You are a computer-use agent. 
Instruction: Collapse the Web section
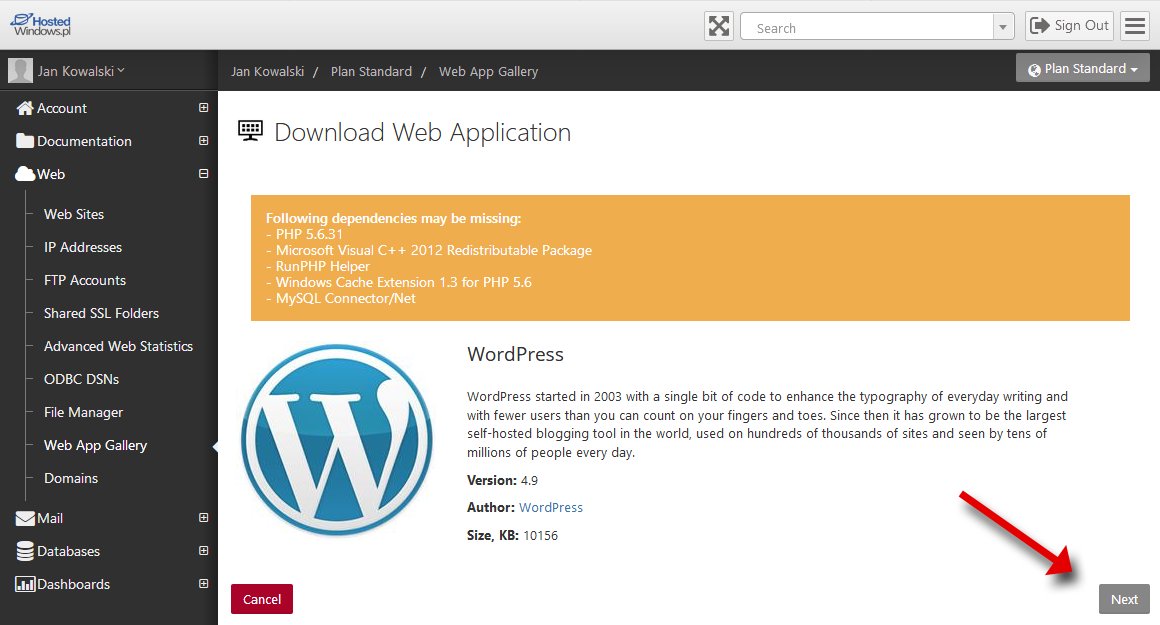203,174
